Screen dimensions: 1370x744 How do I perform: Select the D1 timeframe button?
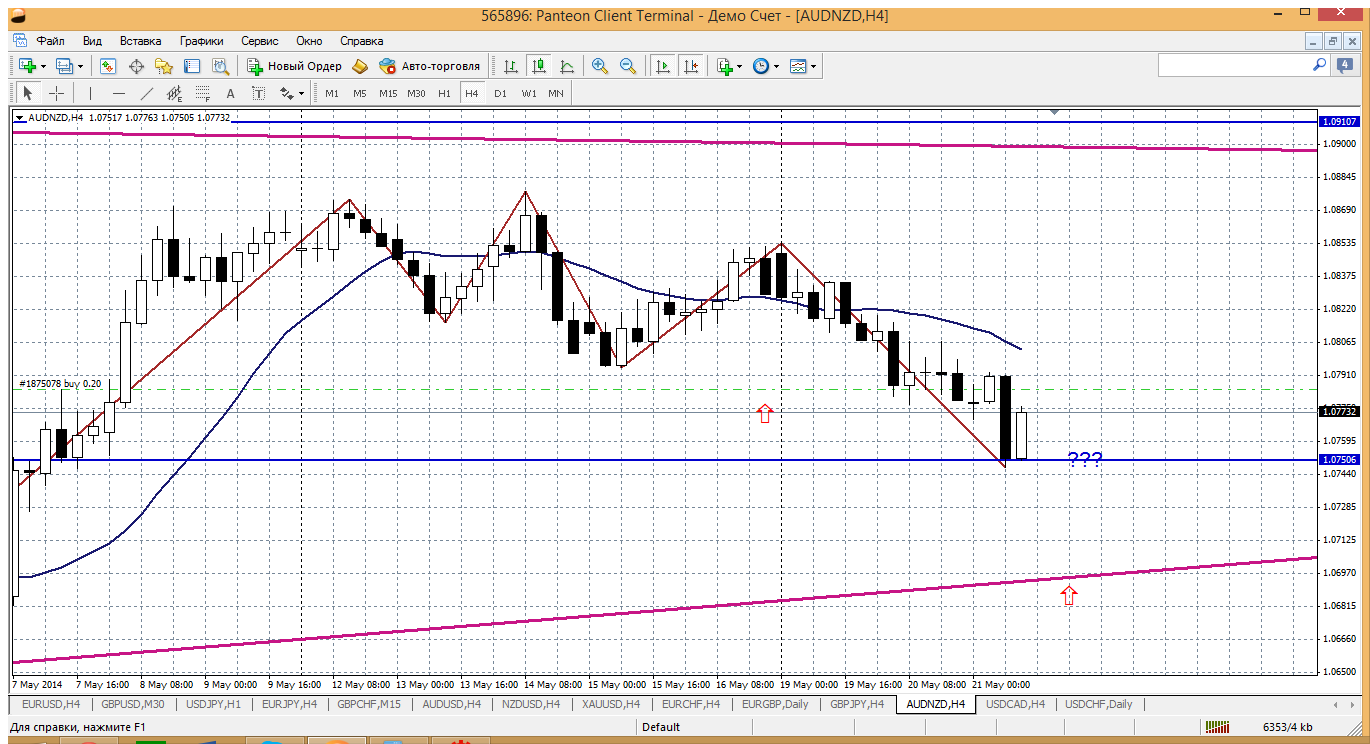click(x=500, y=93)
